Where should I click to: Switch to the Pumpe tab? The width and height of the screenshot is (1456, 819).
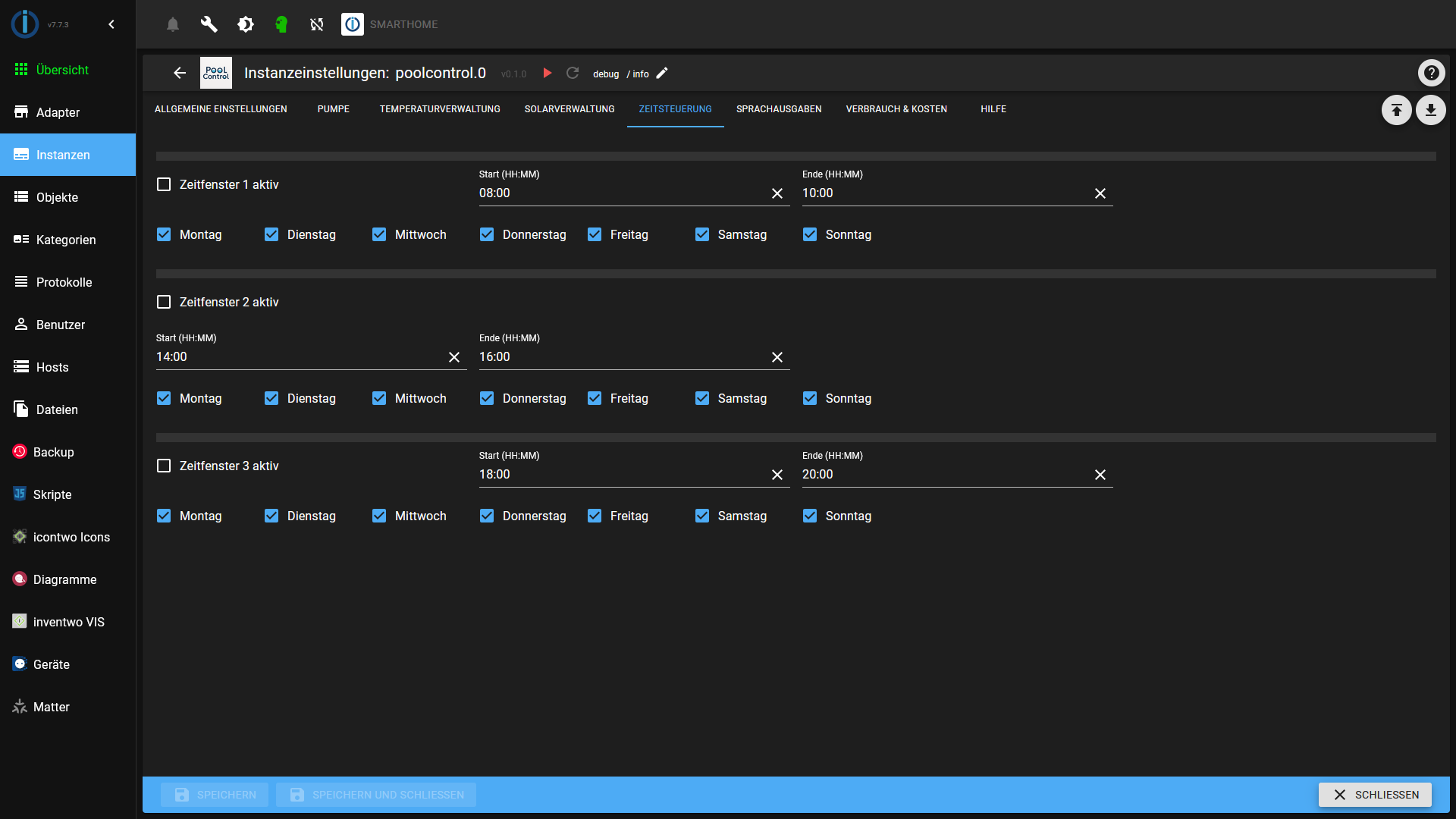[x=333, y=109]
